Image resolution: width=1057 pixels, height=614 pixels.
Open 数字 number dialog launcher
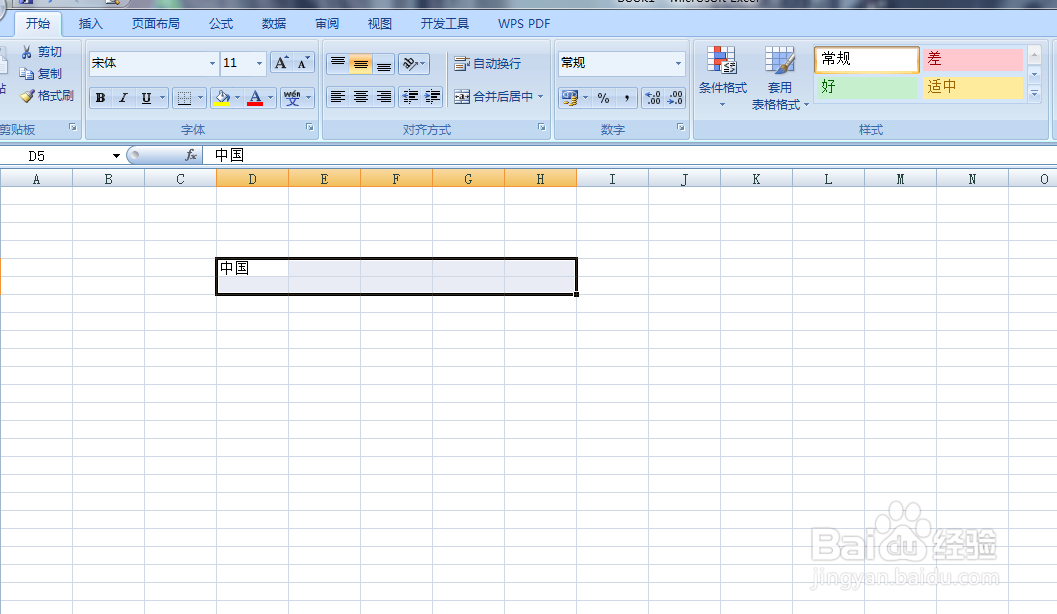[x=681, y=127]
